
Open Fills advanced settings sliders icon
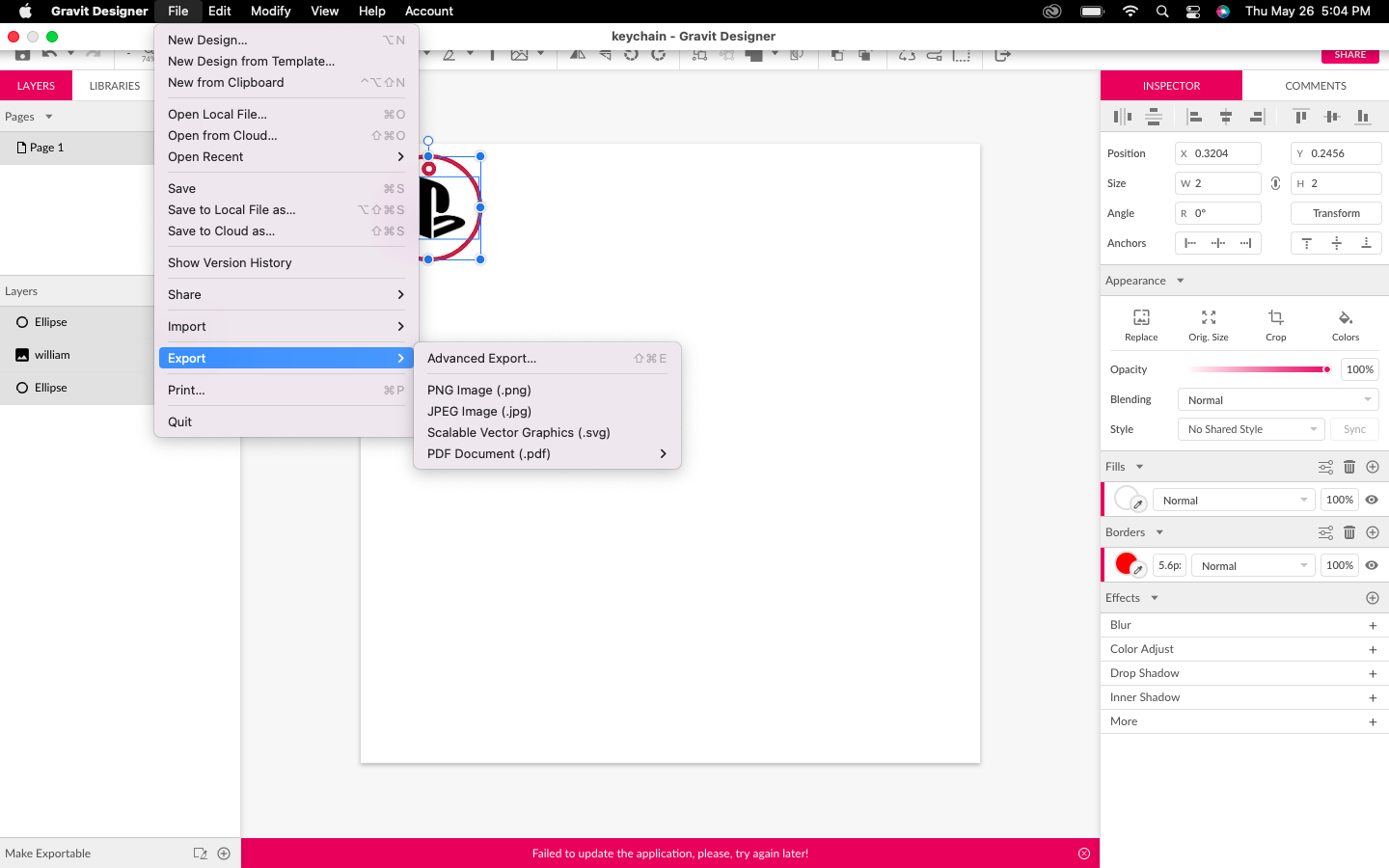click(x=1326, y=467)
